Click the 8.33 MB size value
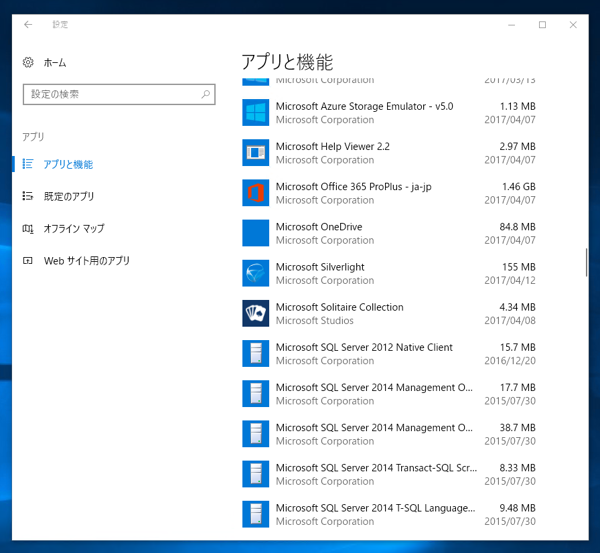The width and height of the screenshot is (600, 553). tap(517, 468)
